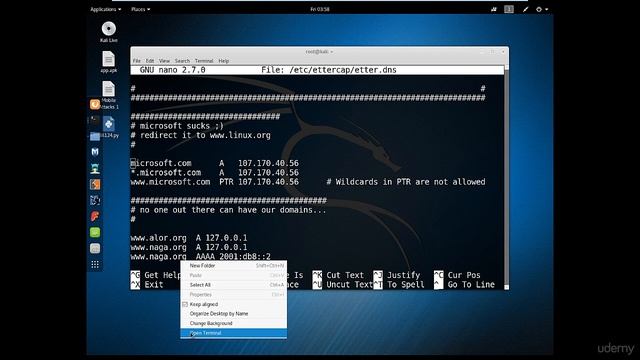Open the terminal Edit menu
Image resolution: width=640 pixels, height=360 pixels.
[150, 61]
